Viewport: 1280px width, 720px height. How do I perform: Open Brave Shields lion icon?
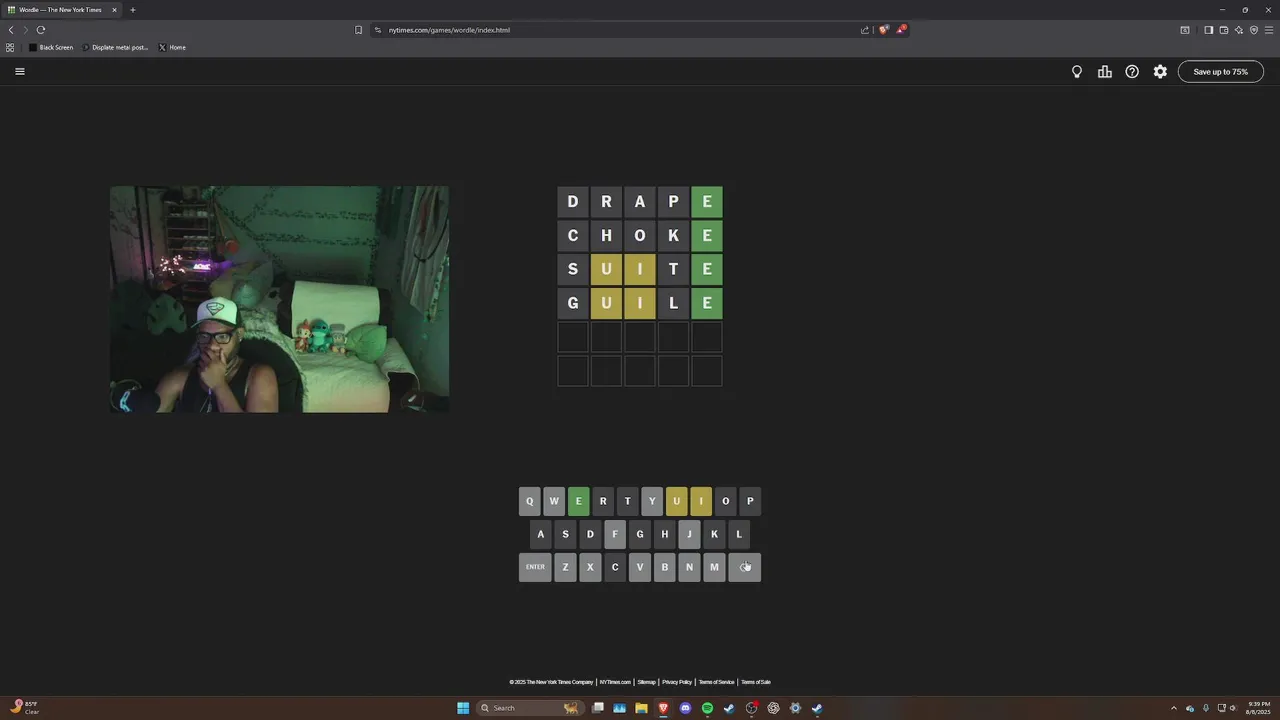pos(883,30)
